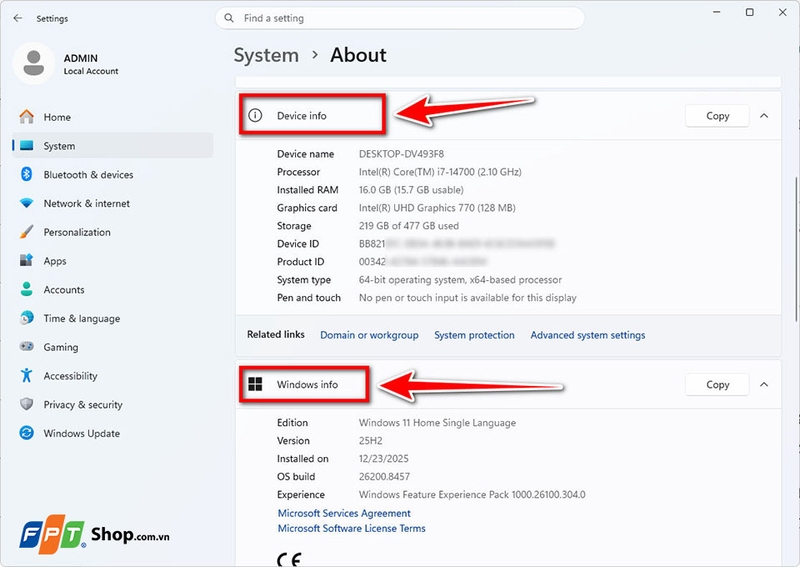Go to Network & internet settings
Screen dimensions: 800x567
click(x=112, y=203)
